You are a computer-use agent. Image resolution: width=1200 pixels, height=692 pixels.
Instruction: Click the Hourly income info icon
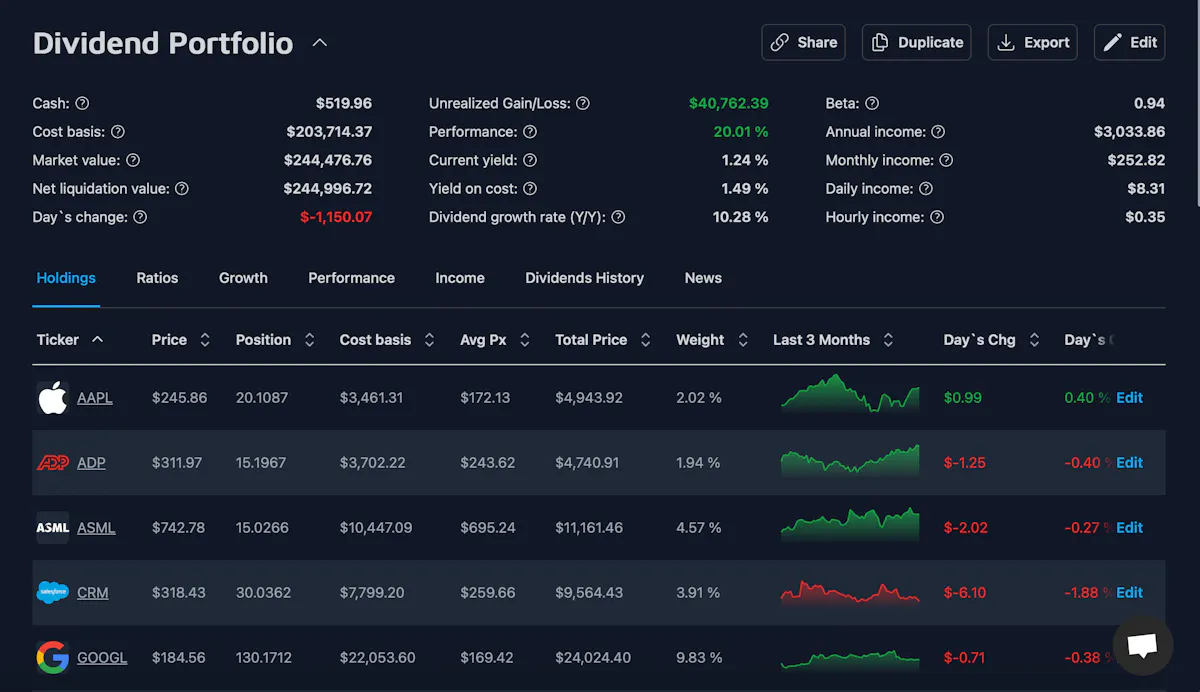click(x=937, y=217)
